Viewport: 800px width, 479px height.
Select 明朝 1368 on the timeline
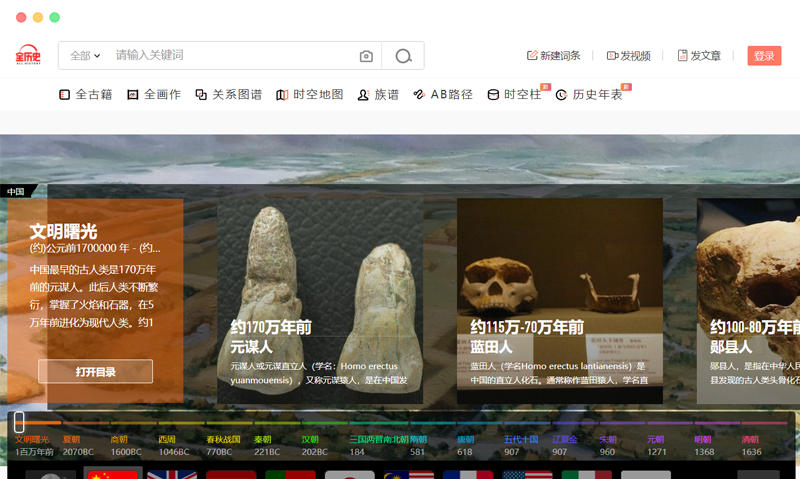coord(704,445)
